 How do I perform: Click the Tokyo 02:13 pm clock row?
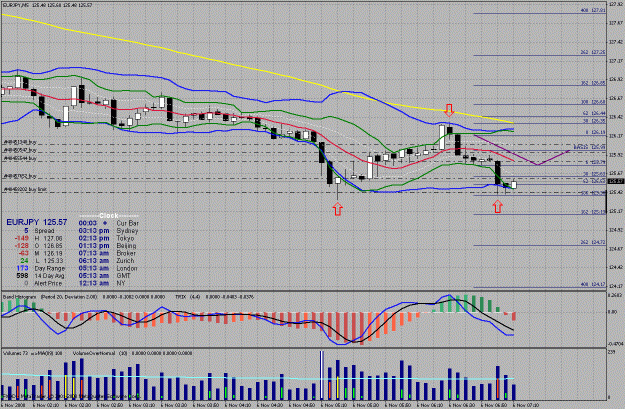106,238
